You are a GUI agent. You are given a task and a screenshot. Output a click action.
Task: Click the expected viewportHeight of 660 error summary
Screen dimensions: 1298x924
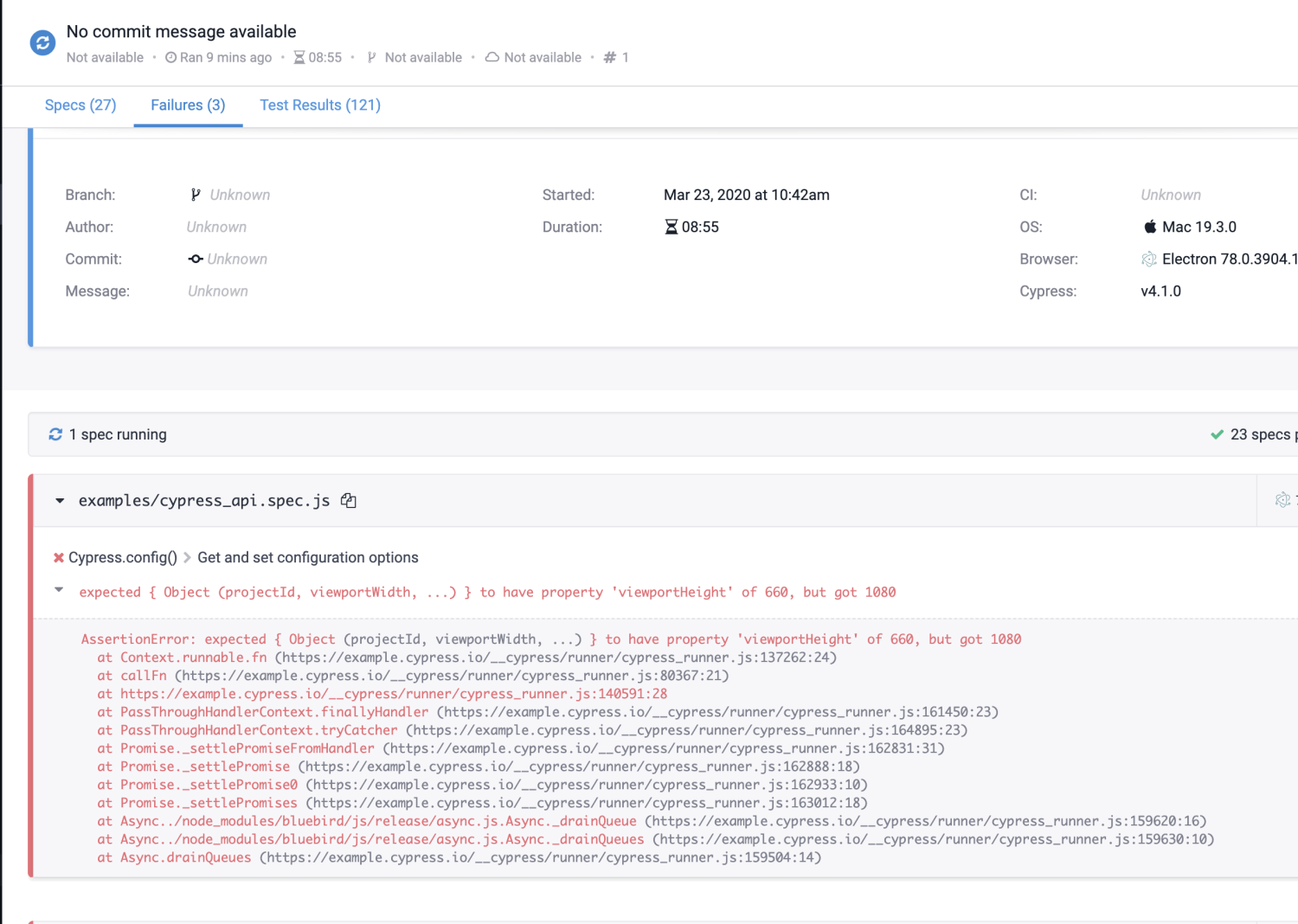(487, 593)
